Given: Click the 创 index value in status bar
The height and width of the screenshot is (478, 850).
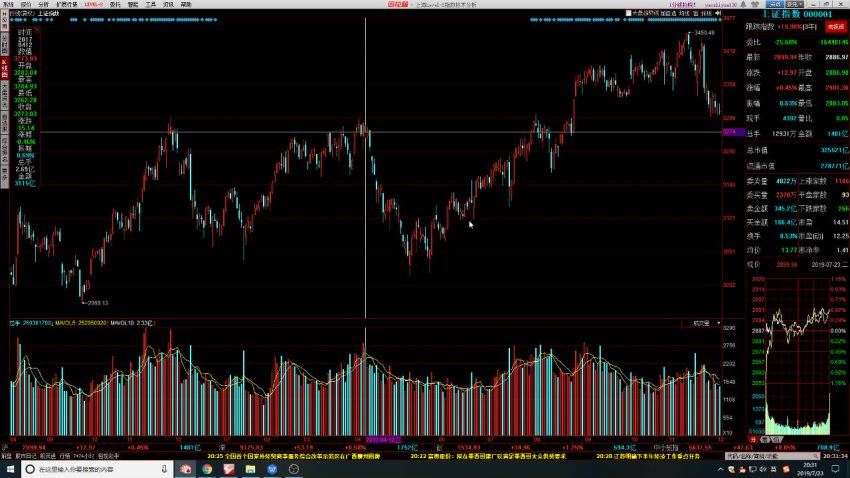Looking at the screenshot, I should click(470, 448).
